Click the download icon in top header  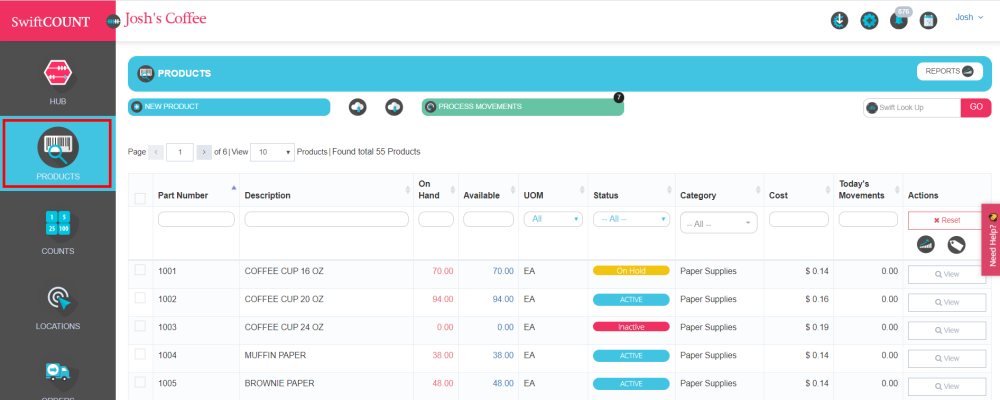pos(840,21)
